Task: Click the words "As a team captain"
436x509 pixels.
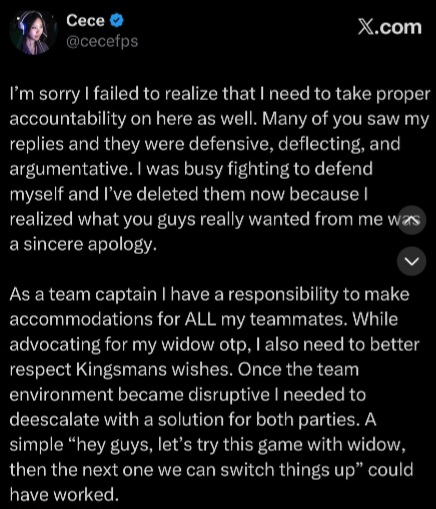Action: pyautogui.click(x=83, y=295)
